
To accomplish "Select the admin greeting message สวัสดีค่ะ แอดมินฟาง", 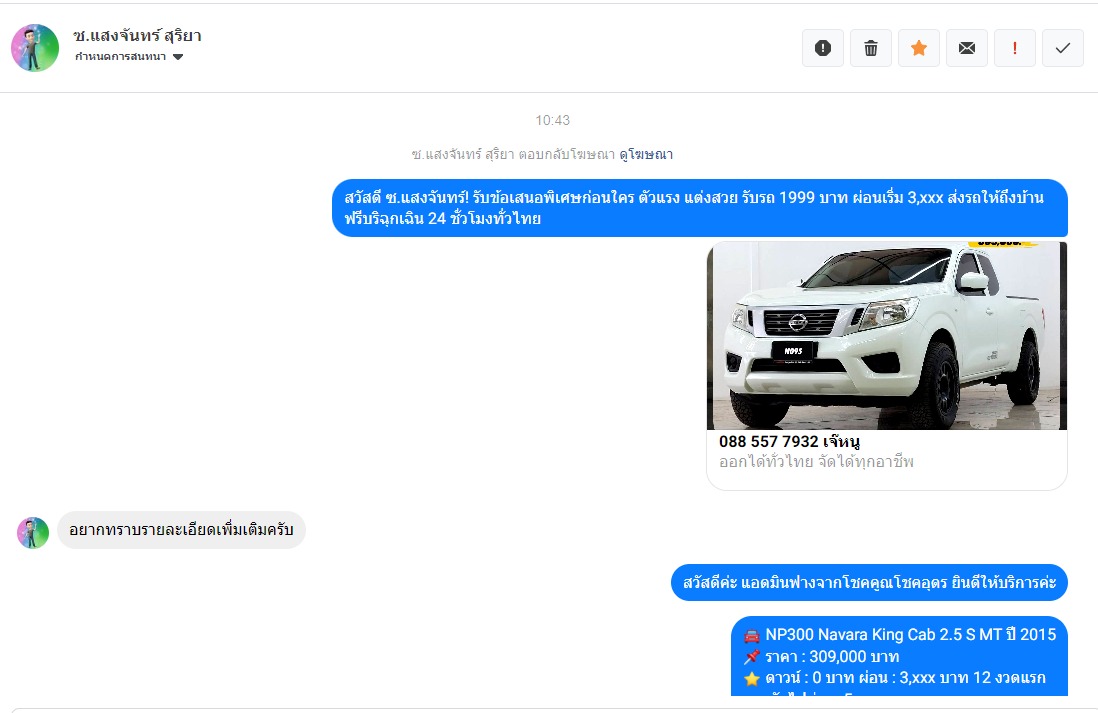I will pos(869,583).
